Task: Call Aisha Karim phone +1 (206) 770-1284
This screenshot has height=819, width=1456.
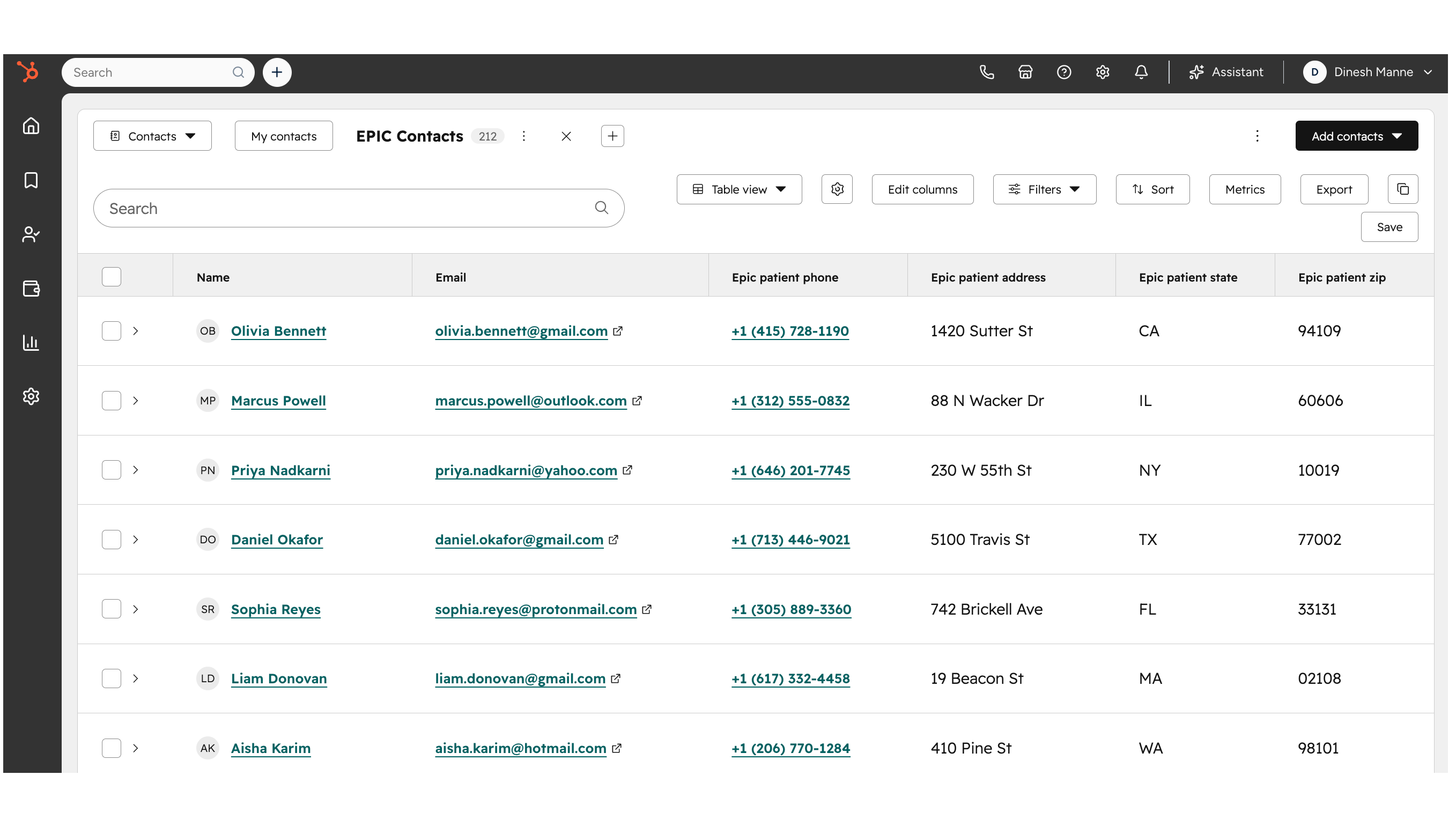Action: 790,748
